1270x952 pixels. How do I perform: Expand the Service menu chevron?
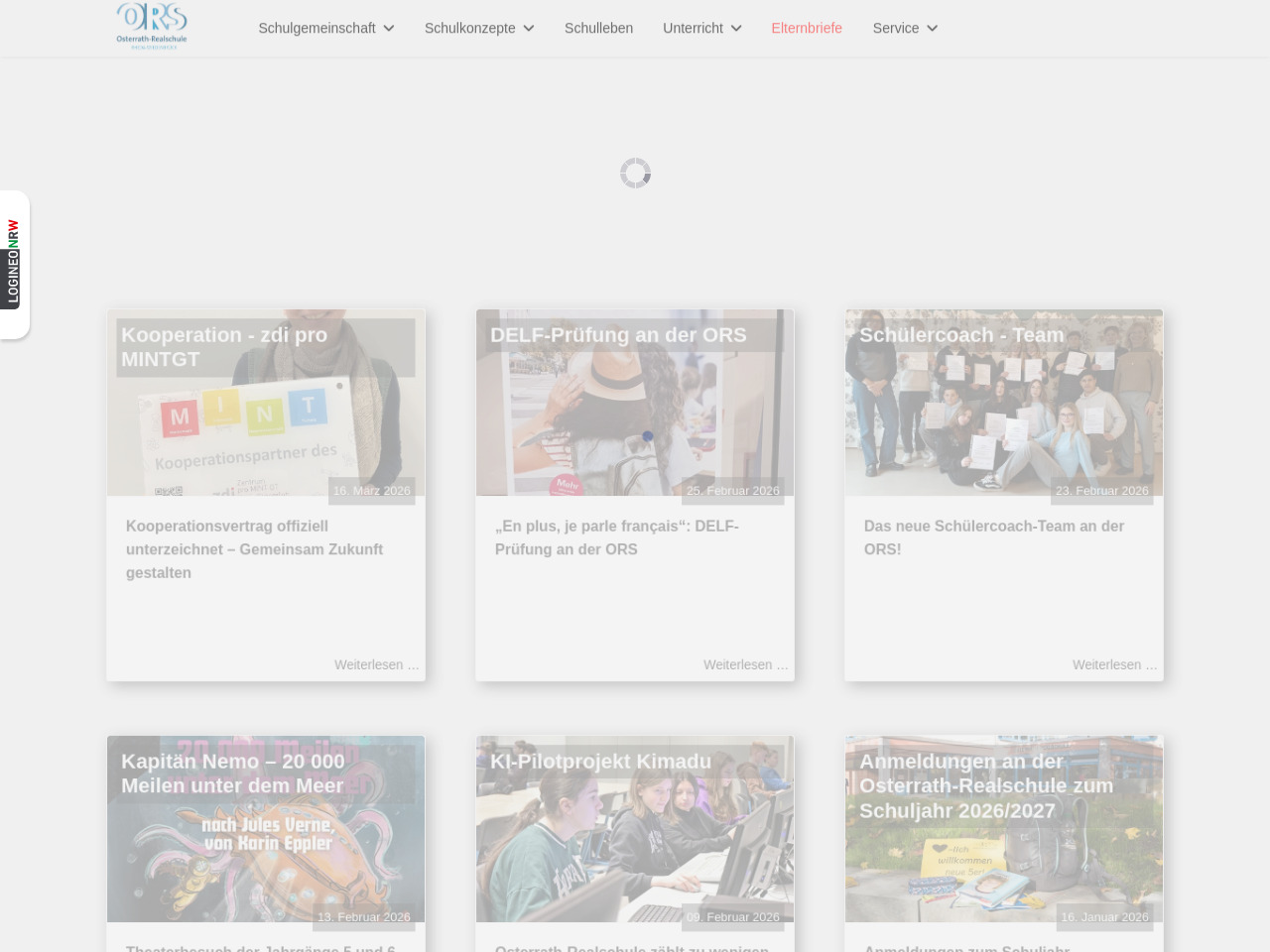point(933,29)
